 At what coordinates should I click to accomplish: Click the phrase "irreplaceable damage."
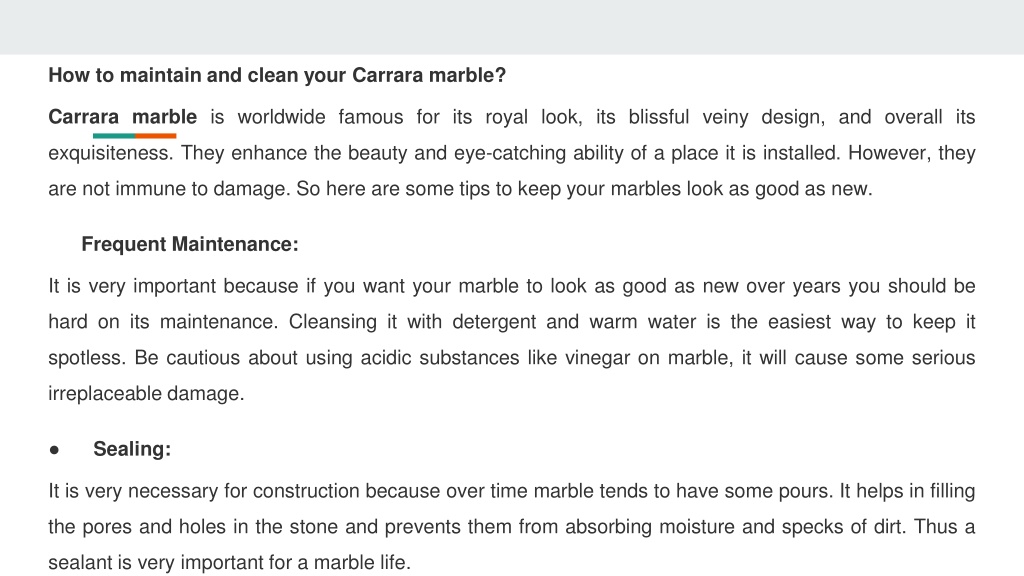pos(146,394)
